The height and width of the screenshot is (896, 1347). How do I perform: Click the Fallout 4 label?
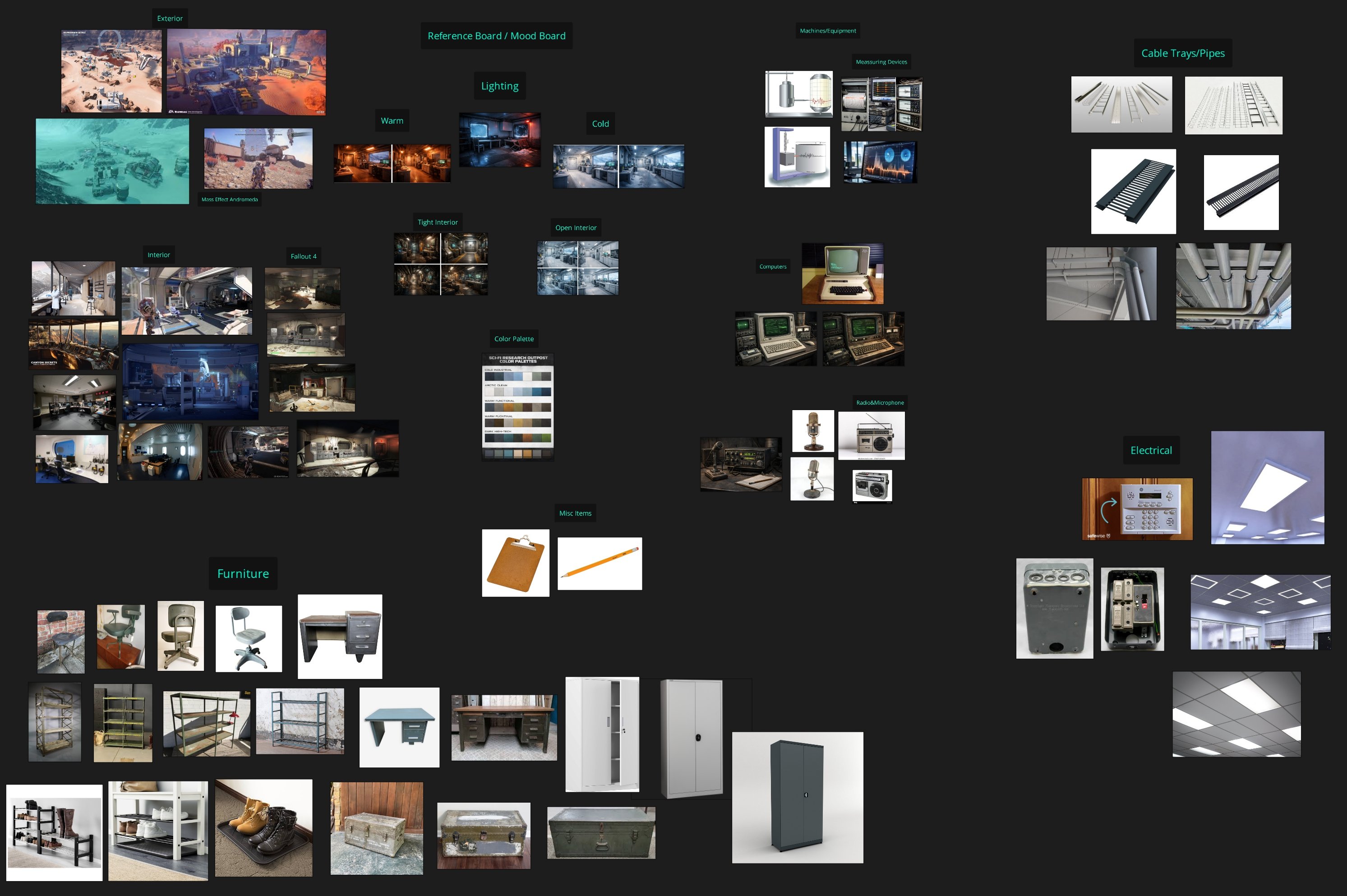tap(303, 256)
